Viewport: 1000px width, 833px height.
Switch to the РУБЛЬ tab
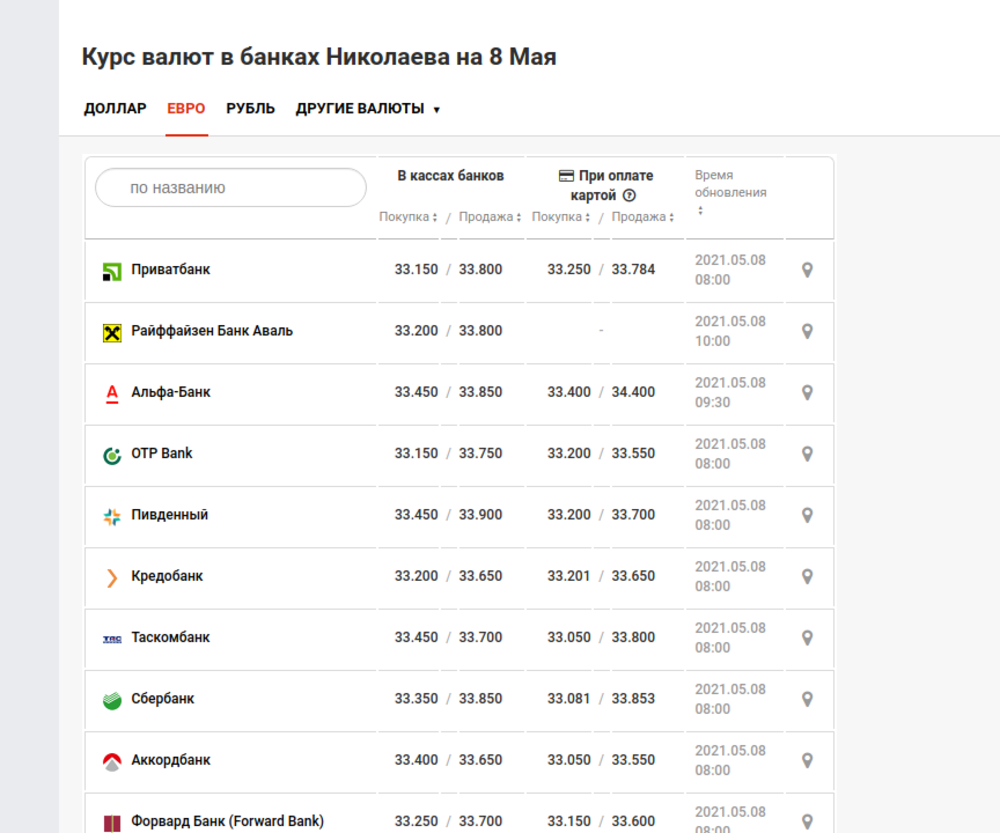point(250,108)
